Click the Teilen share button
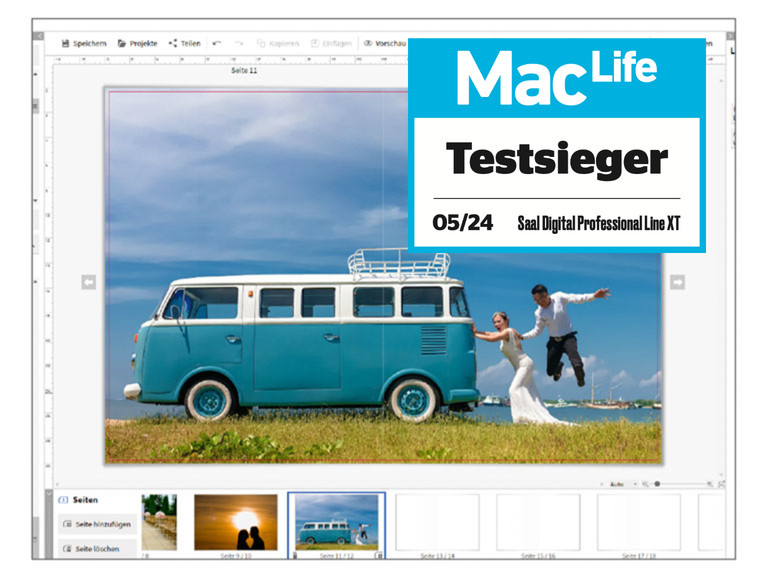This screenshot has height=578, width=770. [185, 44]
